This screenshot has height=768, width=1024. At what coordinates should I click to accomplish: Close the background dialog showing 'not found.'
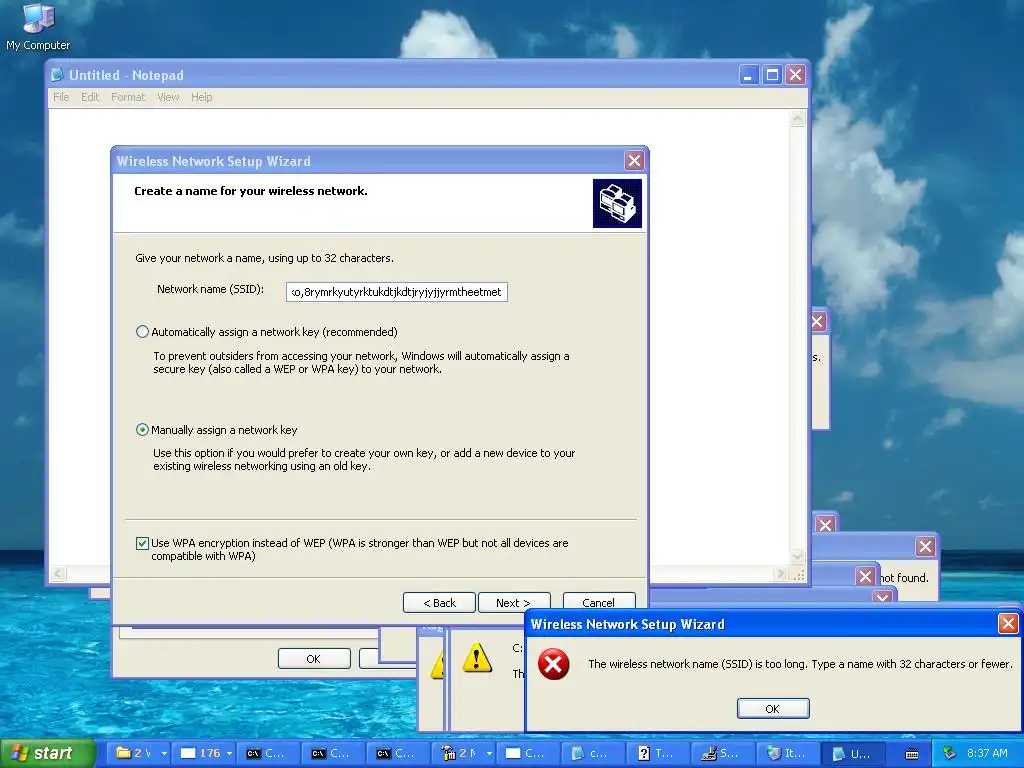[x=925, y=547]
